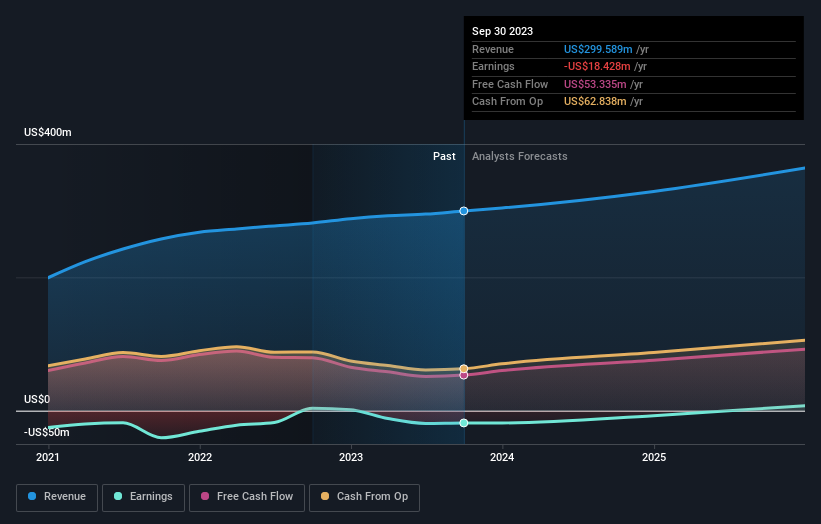Click the Analysts Forecasts label
The width and height of the screenshot is (821, 524).
coord(519,157)
